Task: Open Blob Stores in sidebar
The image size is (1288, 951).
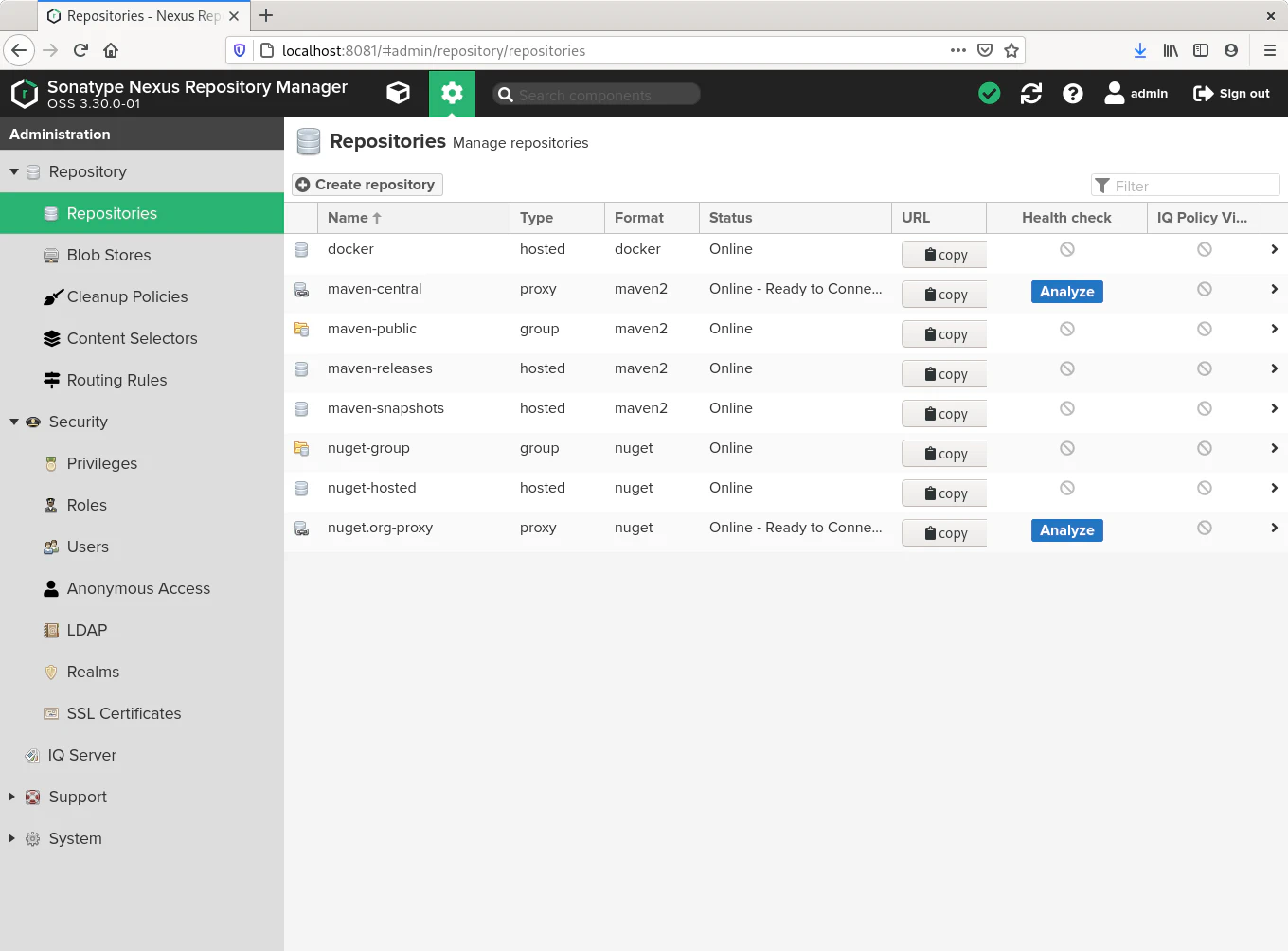Action: 108,255
